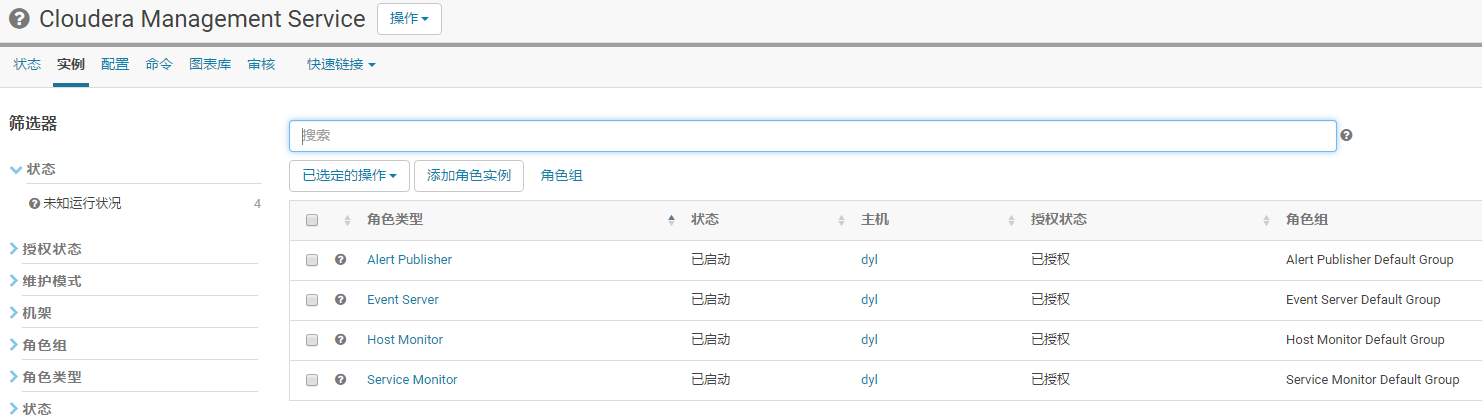1482x416 pixels.
Task: Open the 已选定的操作 dropdown
Action: click(349, 175)
